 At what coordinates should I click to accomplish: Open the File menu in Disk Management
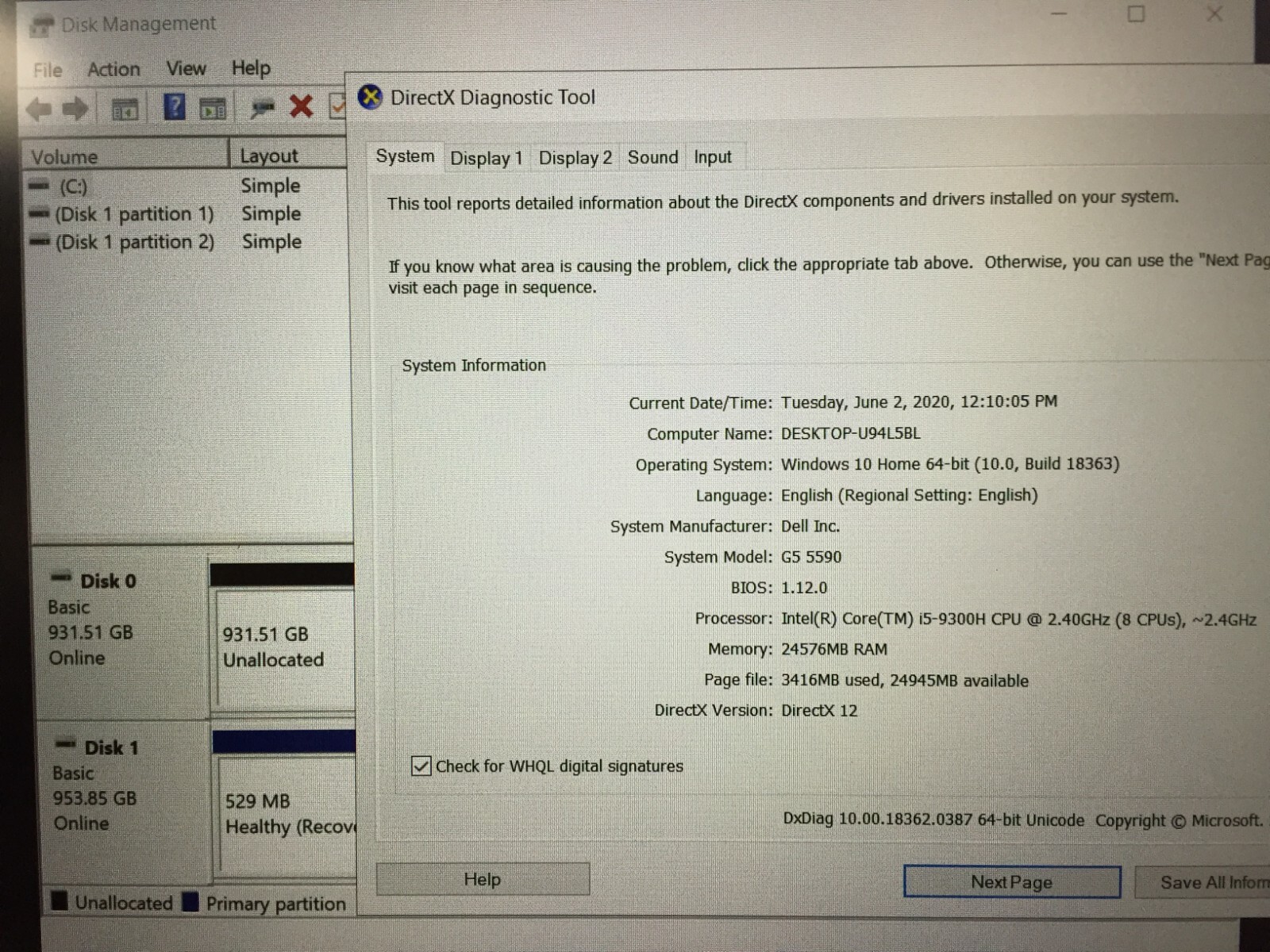[x=48, y=70]
